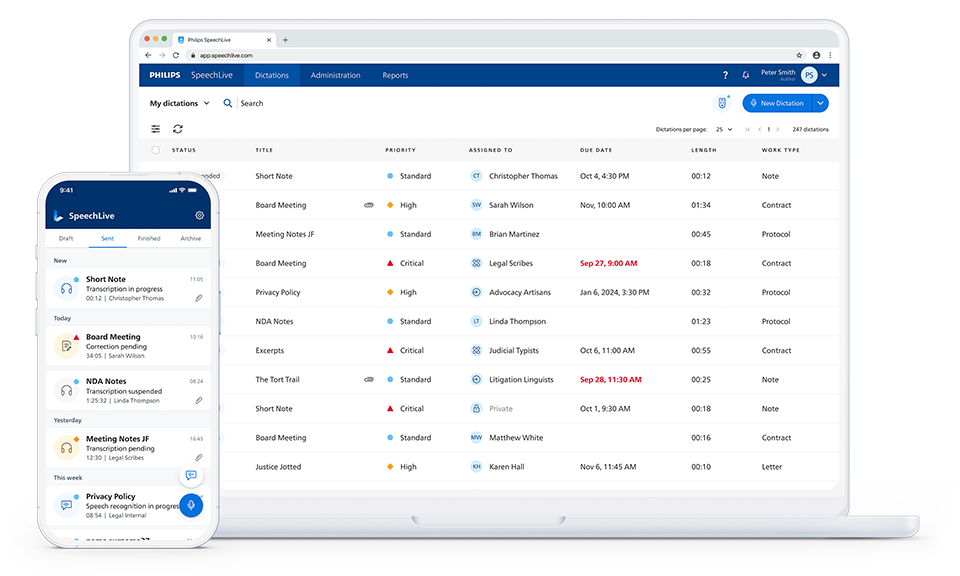Open the browser profile icon

click(816, 55)
